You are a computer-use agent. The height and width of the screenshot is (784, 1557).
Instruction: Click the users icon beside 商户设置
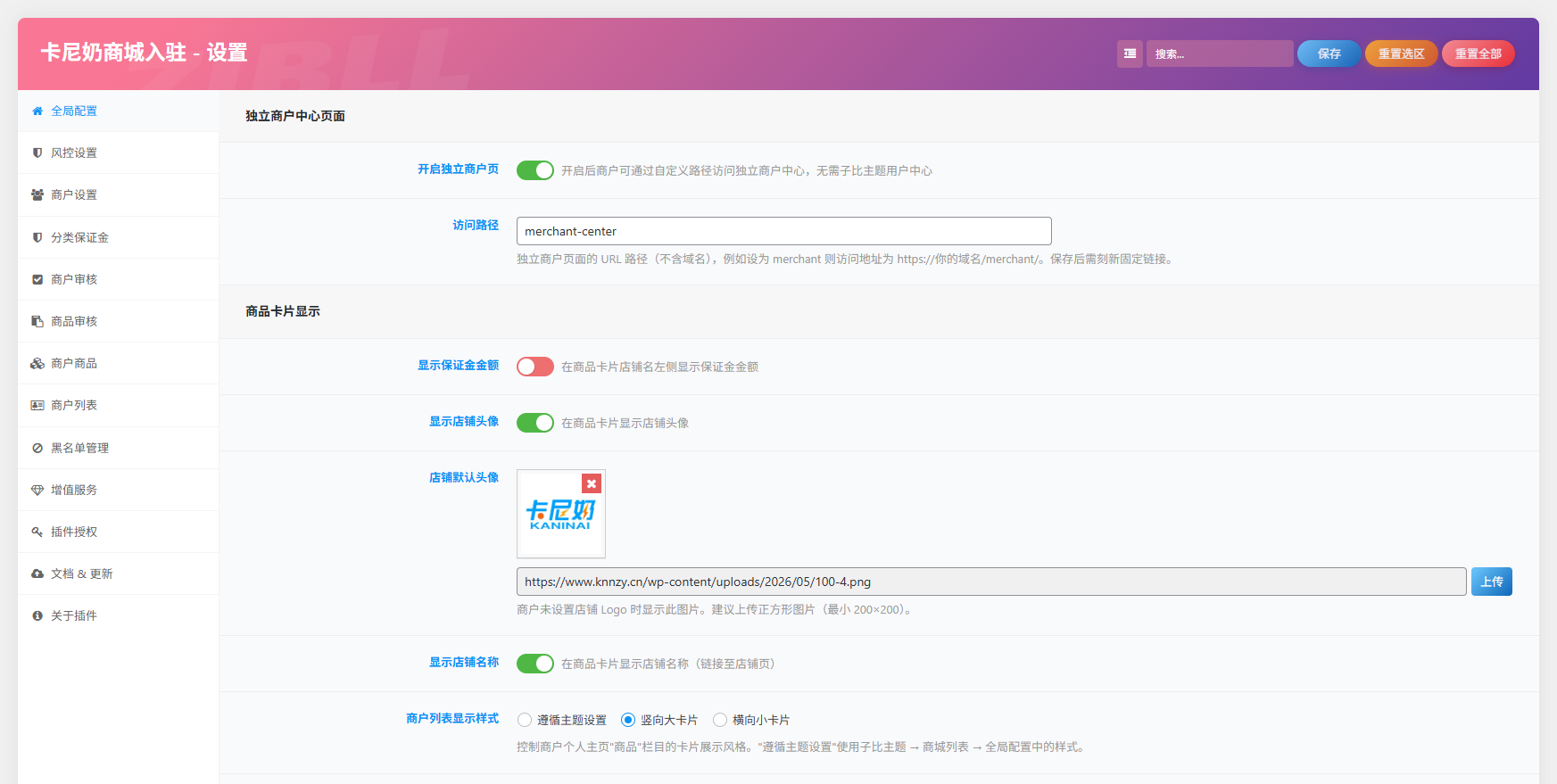(x=37, y=195)
